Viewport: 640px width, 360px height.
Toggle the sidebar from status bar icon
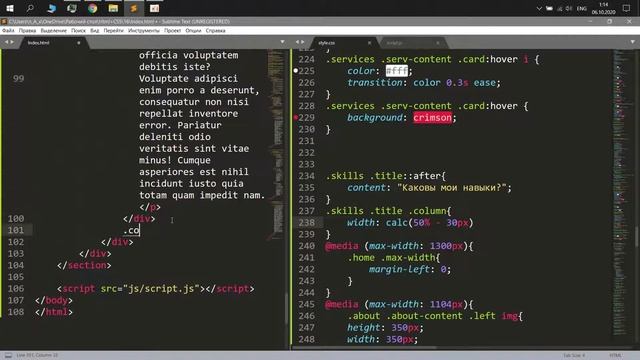point(8,356)
